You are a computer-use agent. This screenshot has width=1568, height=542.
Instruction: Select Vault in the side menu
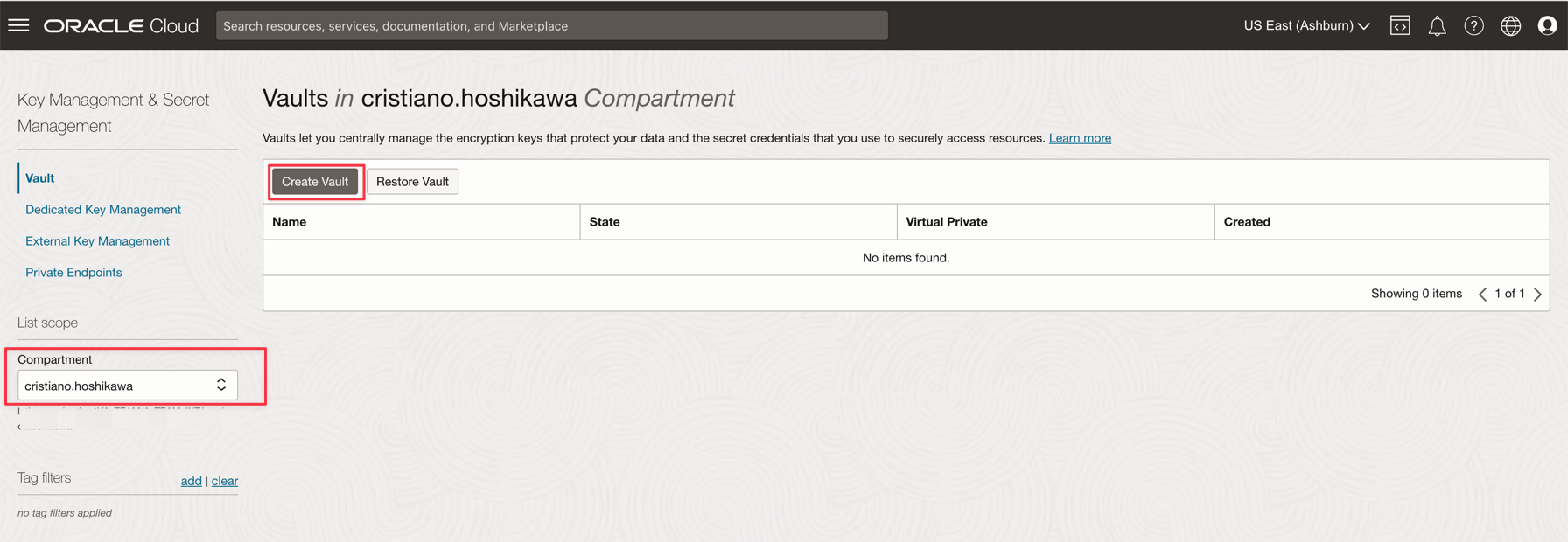tap(39, 178)
